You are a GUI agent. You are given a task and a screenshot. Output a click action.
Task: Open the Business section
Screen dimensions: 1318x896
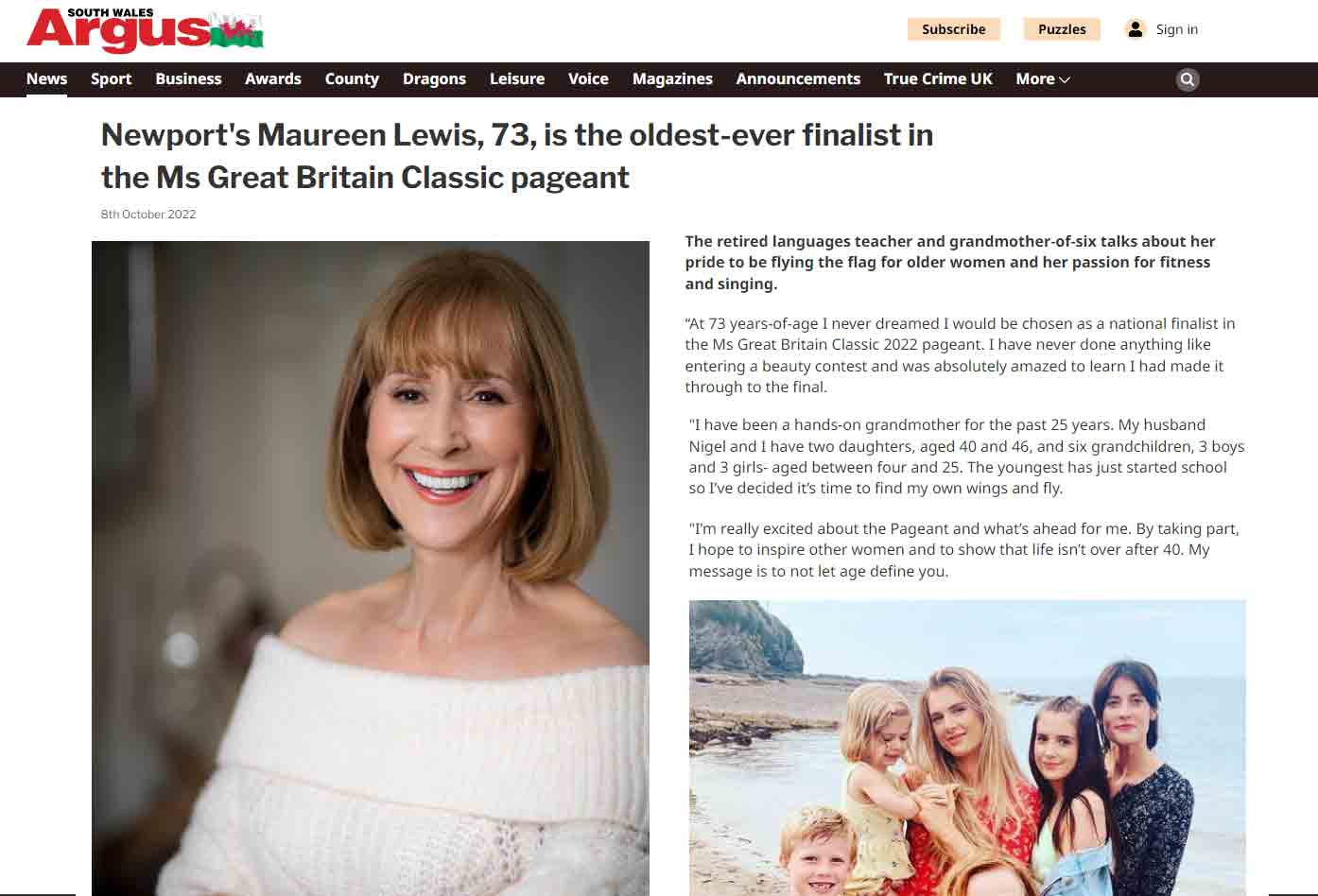pos(188,79)
